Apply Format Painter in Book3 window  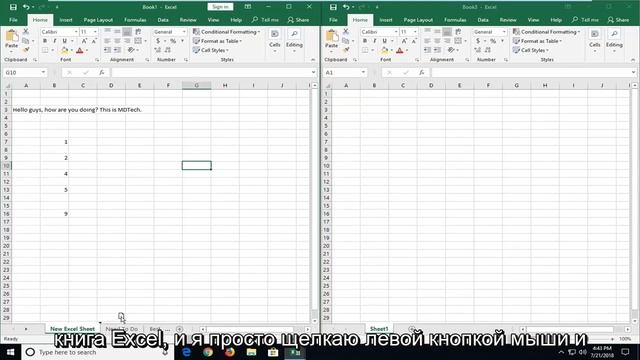click(346, 50)
